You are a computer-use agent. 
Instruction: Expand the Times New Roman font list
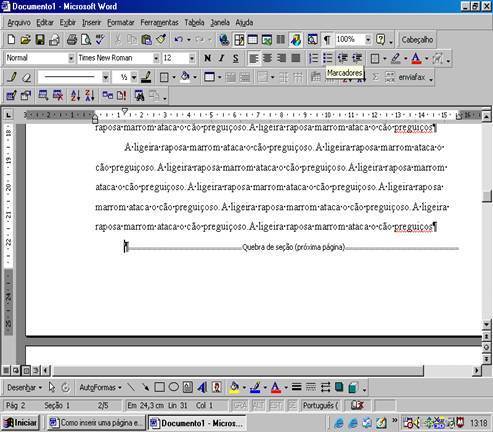click(x=156, y=58)
